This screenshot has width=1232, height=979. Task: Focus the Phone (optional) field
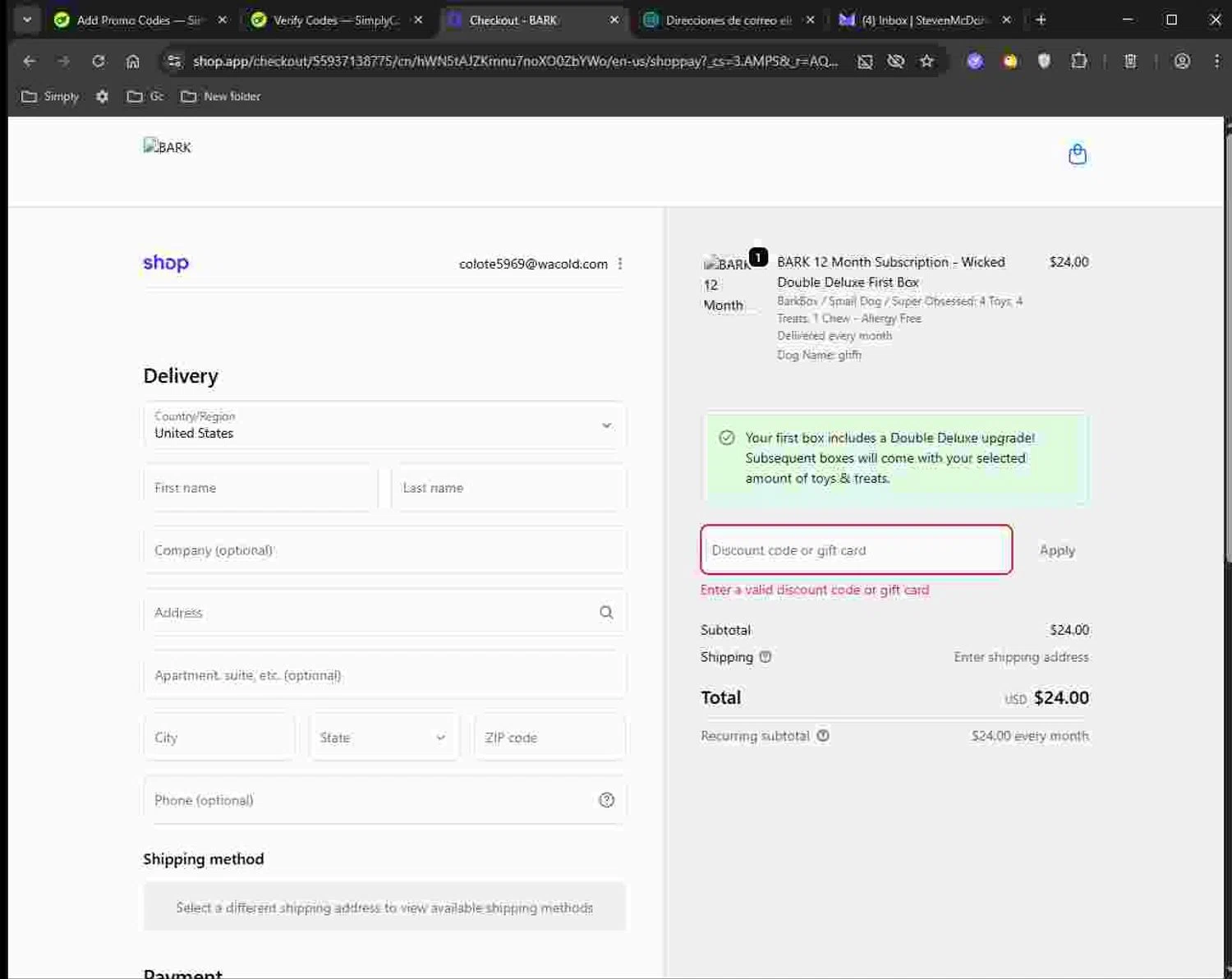[x=385, y=800]
